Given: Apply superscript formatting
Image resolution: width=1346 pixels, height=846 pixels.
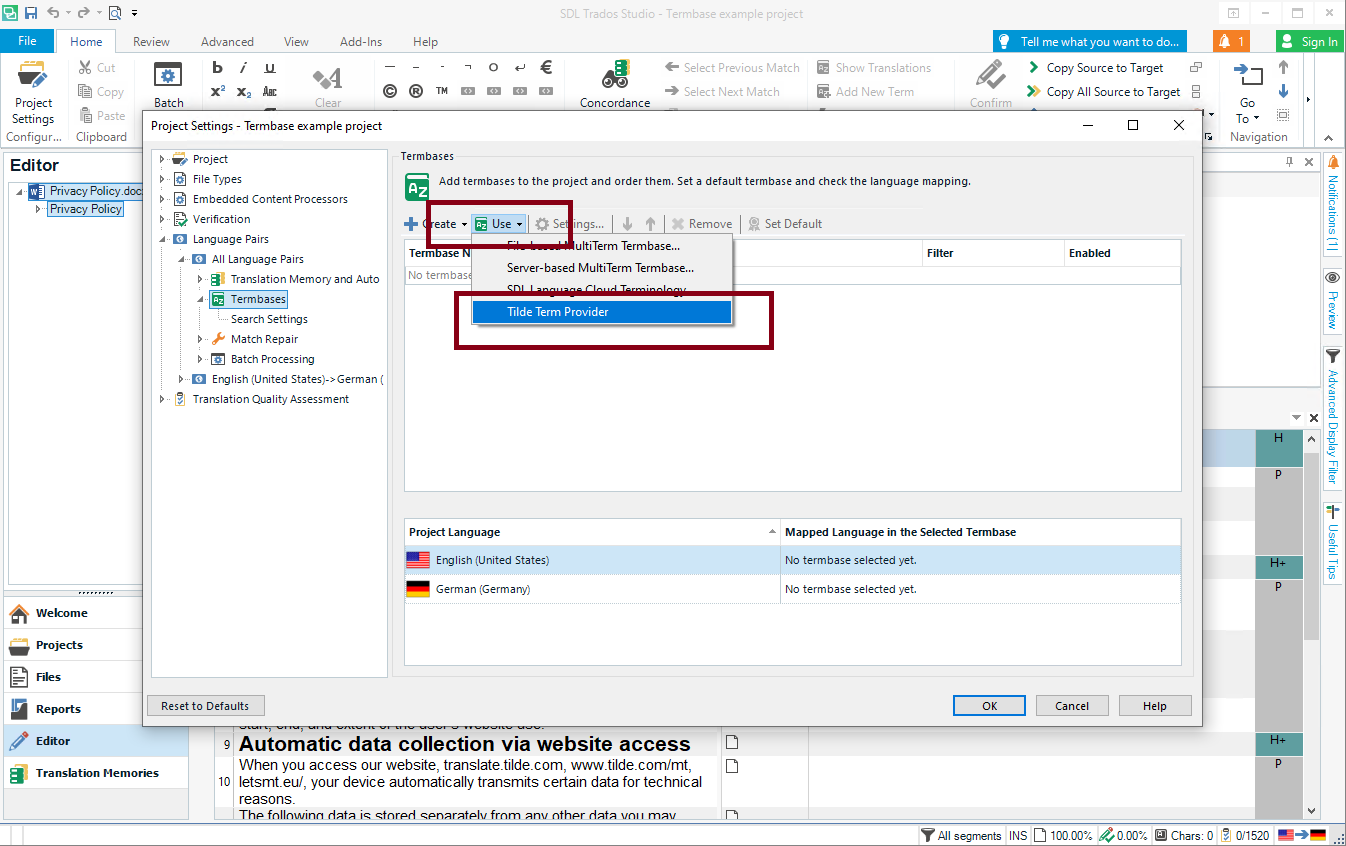Looking at the screenshot, I should click(218, 92).
